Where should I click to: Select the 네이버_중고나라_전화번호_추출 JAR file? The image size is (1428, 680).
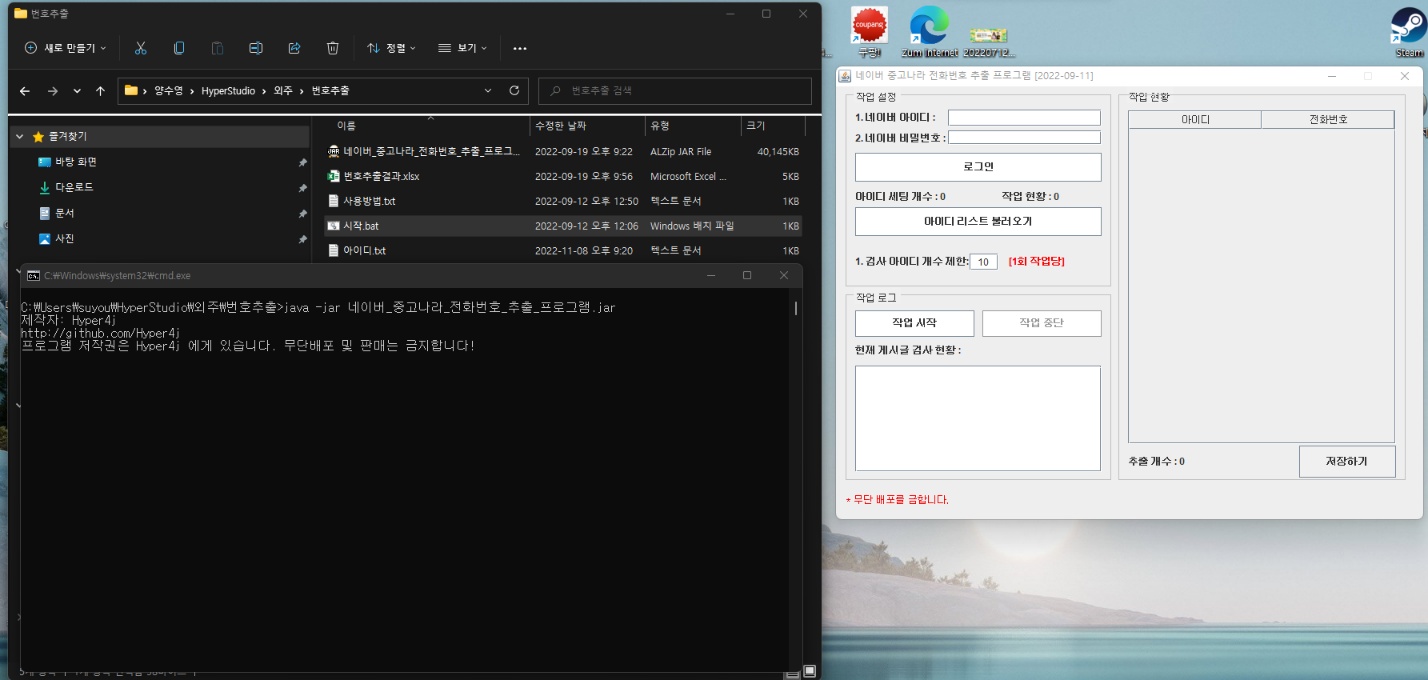click(x=564, y=152)
